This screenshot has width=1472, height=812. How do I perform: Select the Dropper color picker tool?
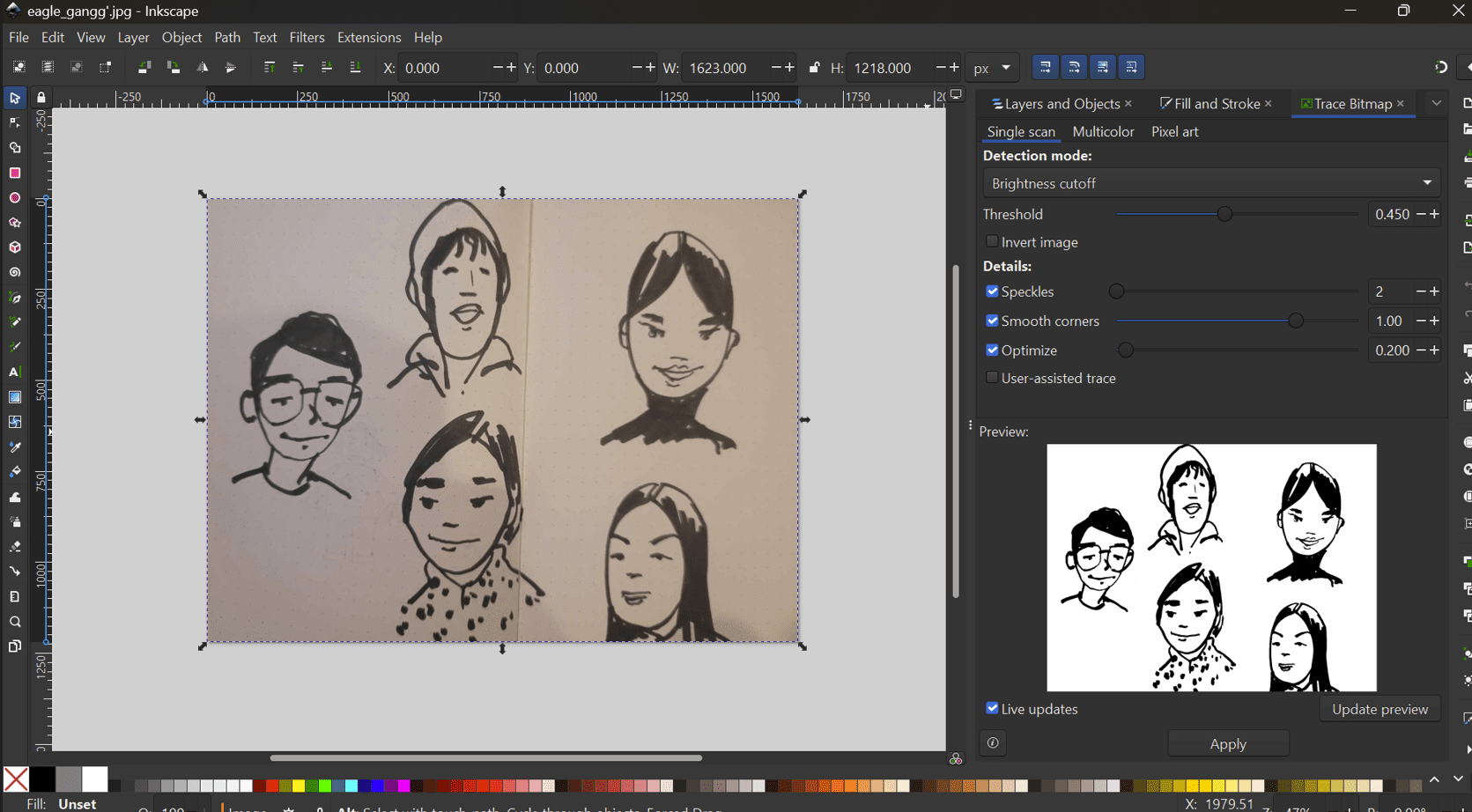click(x=15, y=447)
